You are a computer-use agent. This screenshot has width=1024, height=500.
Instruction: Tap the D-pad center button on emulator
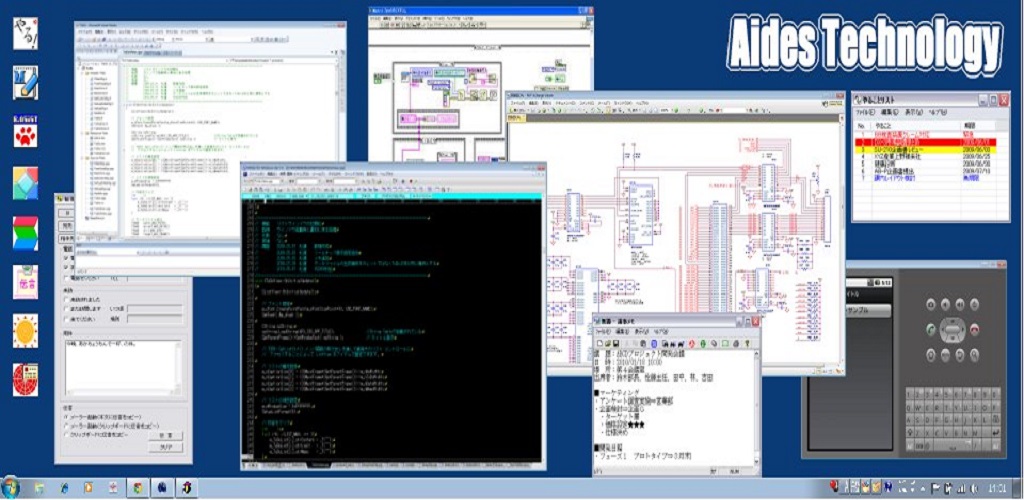click(952, 328)
